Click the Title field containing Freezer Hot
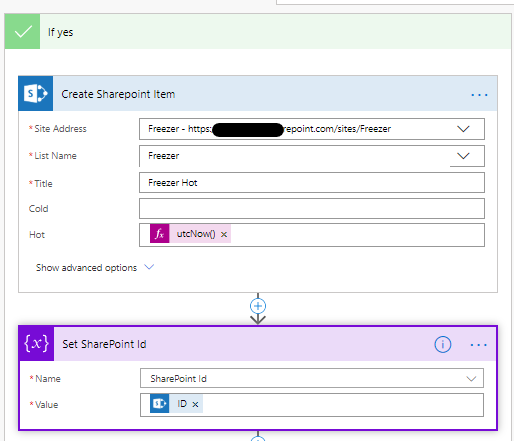Screen dimensions: 514x441 [x=312, y=183]
